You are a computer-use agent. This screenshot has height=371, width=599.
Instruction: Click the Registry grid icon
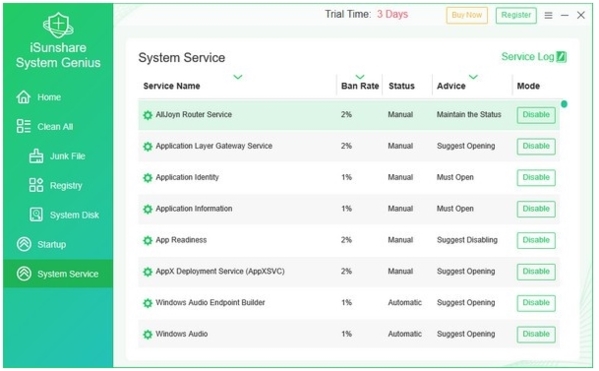tap(36, 185)
